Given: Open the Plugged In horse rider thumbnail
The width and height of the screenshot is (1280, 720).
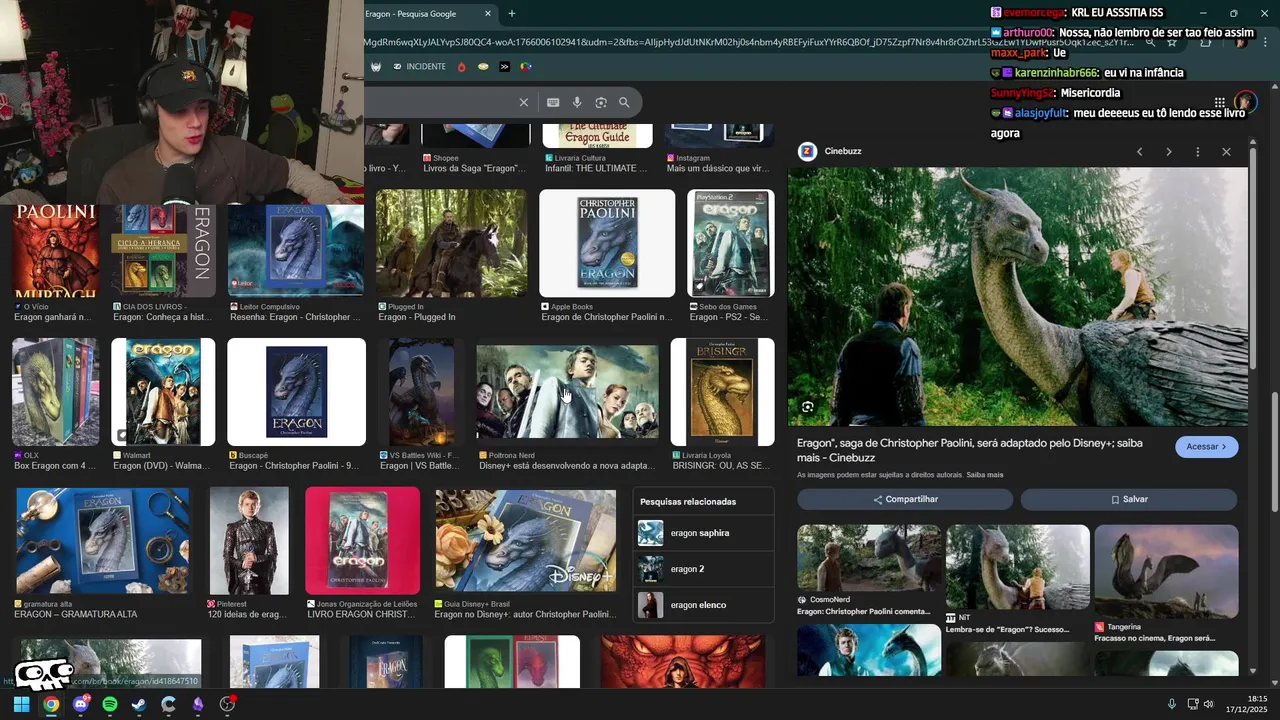Looking at the screenshot, I should click(451, 243).
